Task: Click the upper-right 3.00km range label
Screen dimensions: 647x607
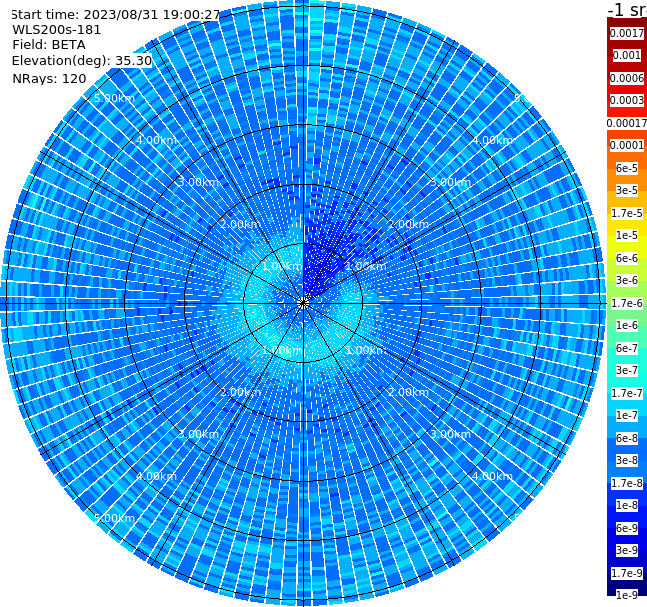Action: pos(450,182)
